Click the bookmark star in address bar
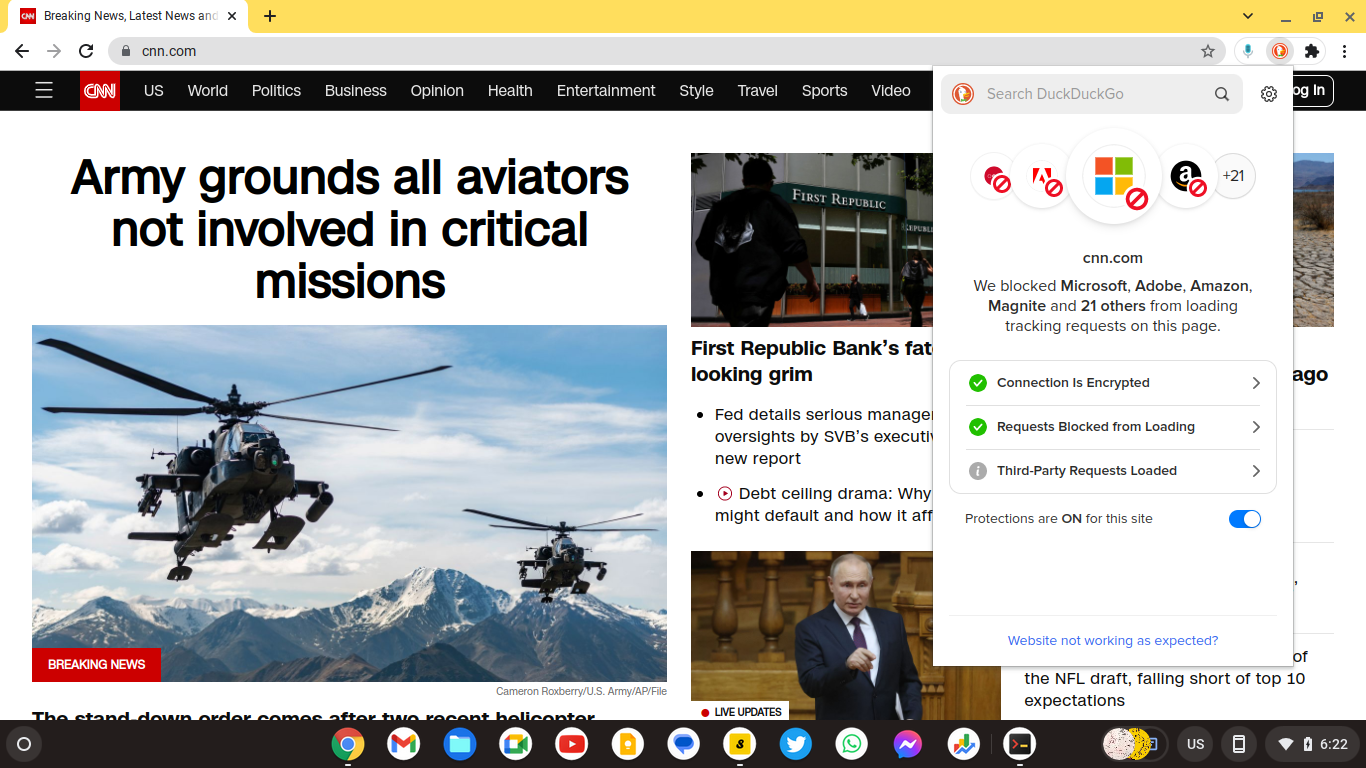 click(1208, 50)
